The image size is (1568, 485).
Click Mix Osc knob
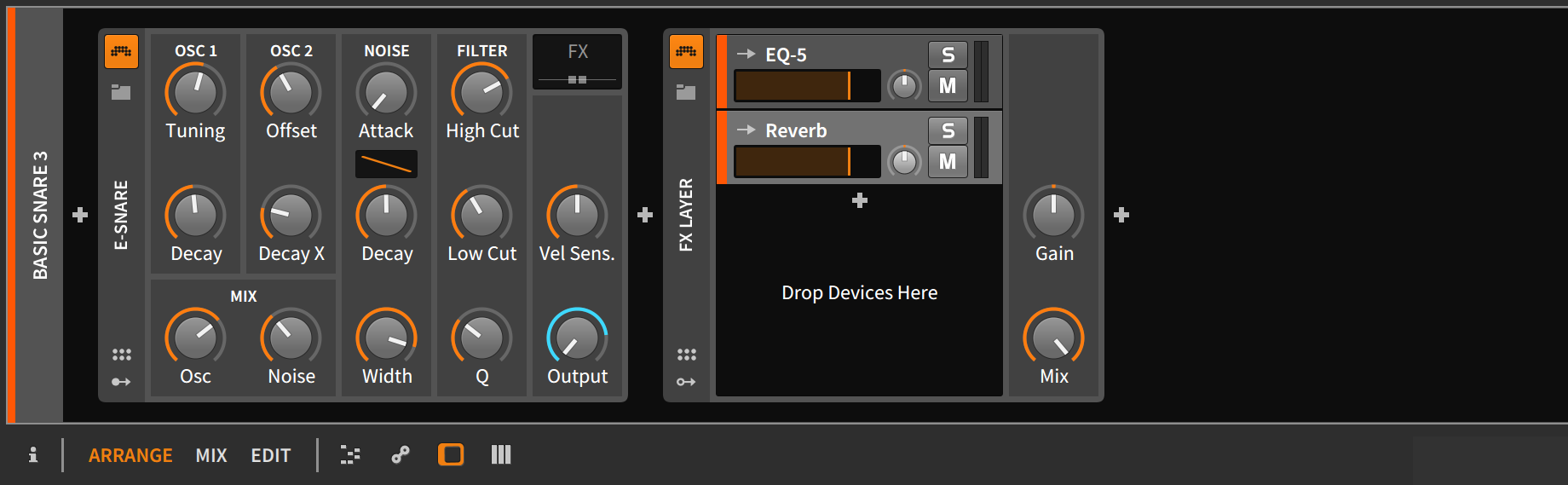195,338
